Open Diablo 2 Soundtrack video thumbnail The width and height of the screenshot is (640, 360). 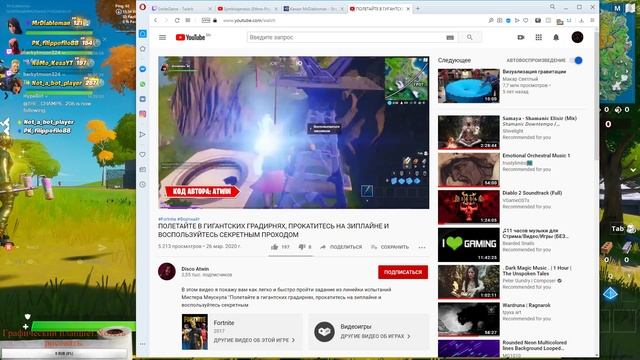click(469, 207)
